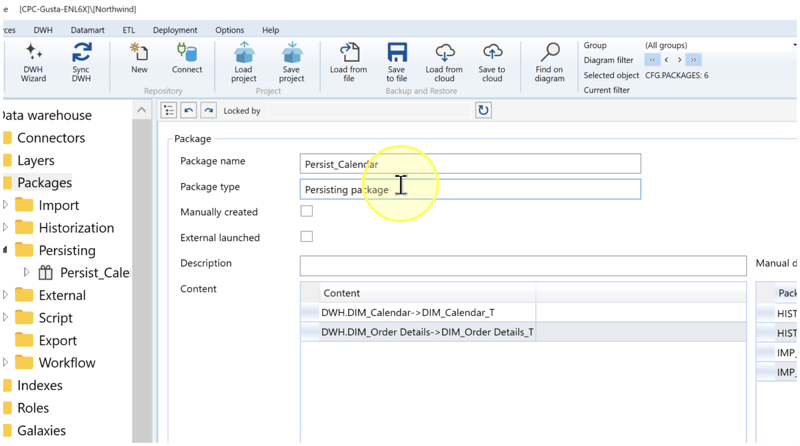The height and width of the screenshot is (446, 800).
Task: Expand the External folder
Action: 6,294
